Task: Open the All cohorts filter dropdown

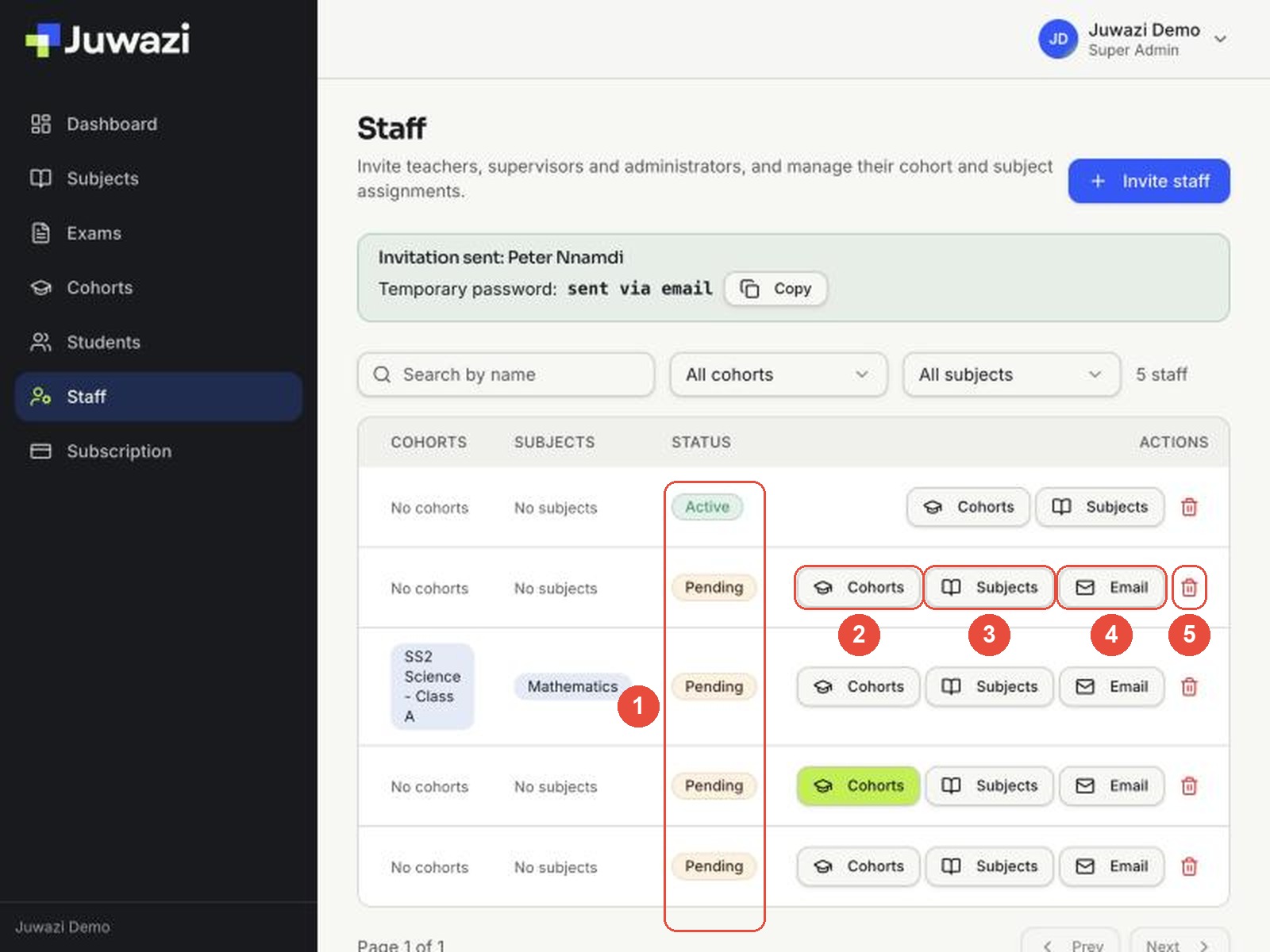Action: 778,374
